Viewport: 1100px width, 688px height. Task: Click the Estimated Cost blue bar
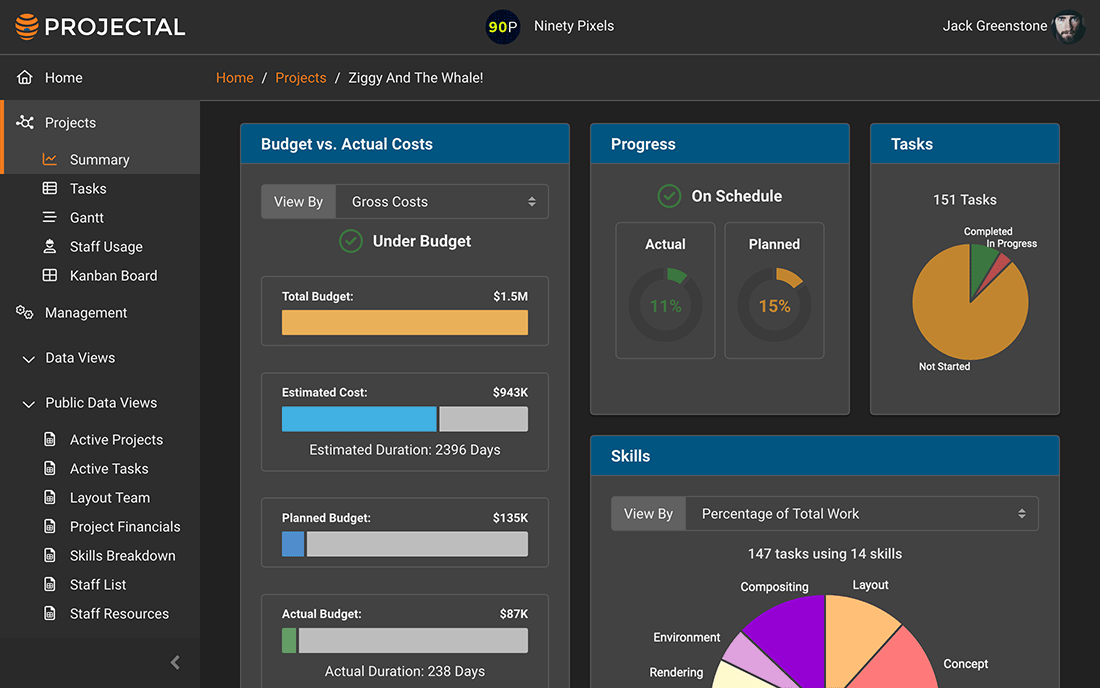point(359,419)
